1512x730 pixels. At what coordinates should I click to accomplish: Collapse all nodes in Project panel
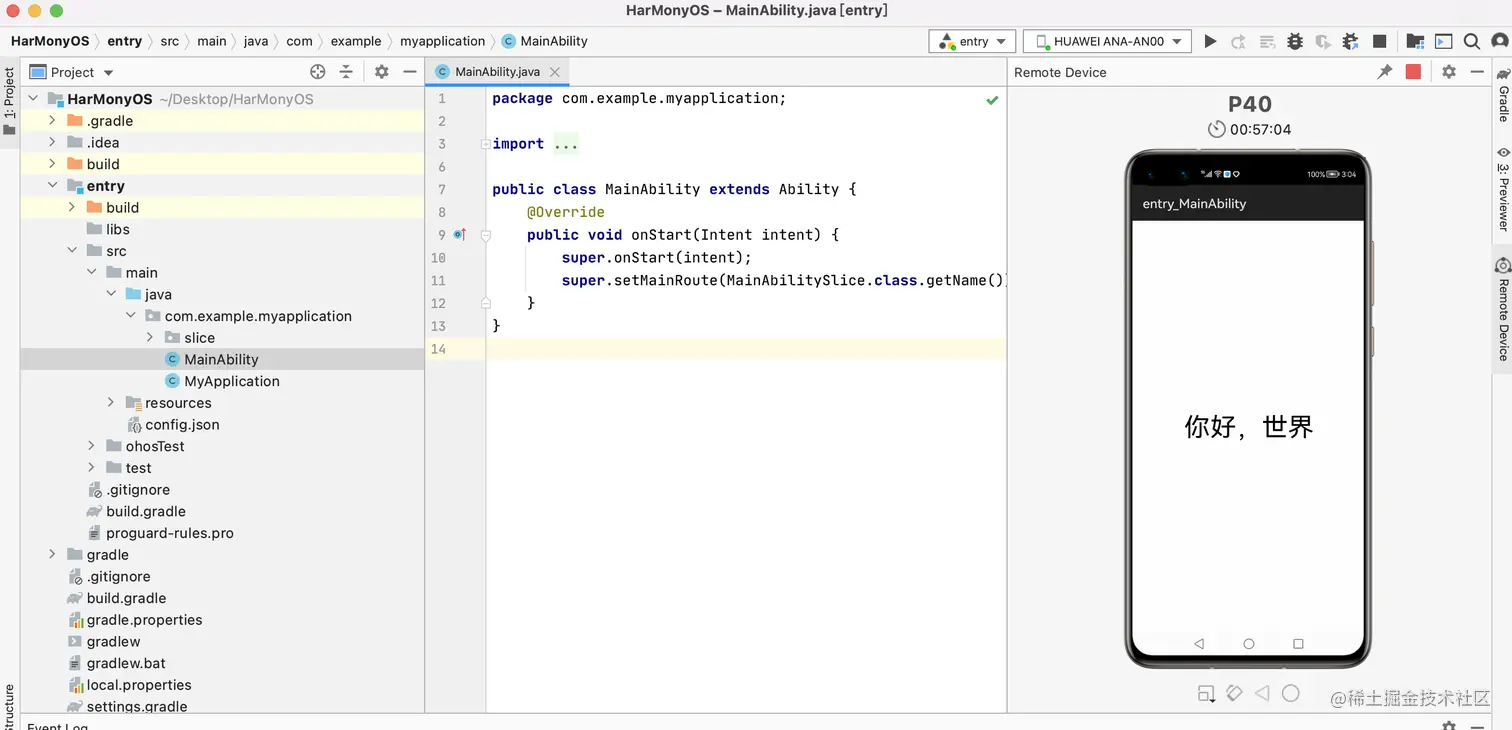pyautogui.click(x=346, y=72)
